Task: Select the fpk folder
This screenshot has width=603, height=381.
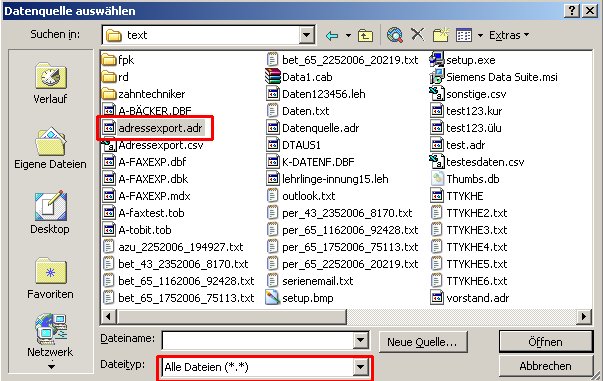Action: (x=118, y=60)
